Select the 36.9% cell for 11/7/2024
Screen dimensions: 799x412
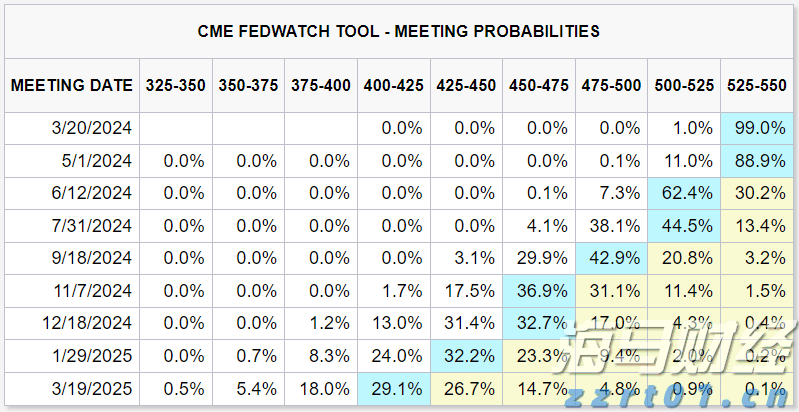click(x=539, y=290)
